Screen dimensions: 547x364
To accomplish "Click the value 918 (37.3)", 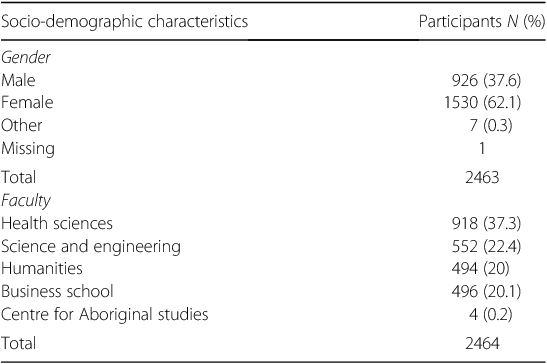I will (x=486, y=223).
